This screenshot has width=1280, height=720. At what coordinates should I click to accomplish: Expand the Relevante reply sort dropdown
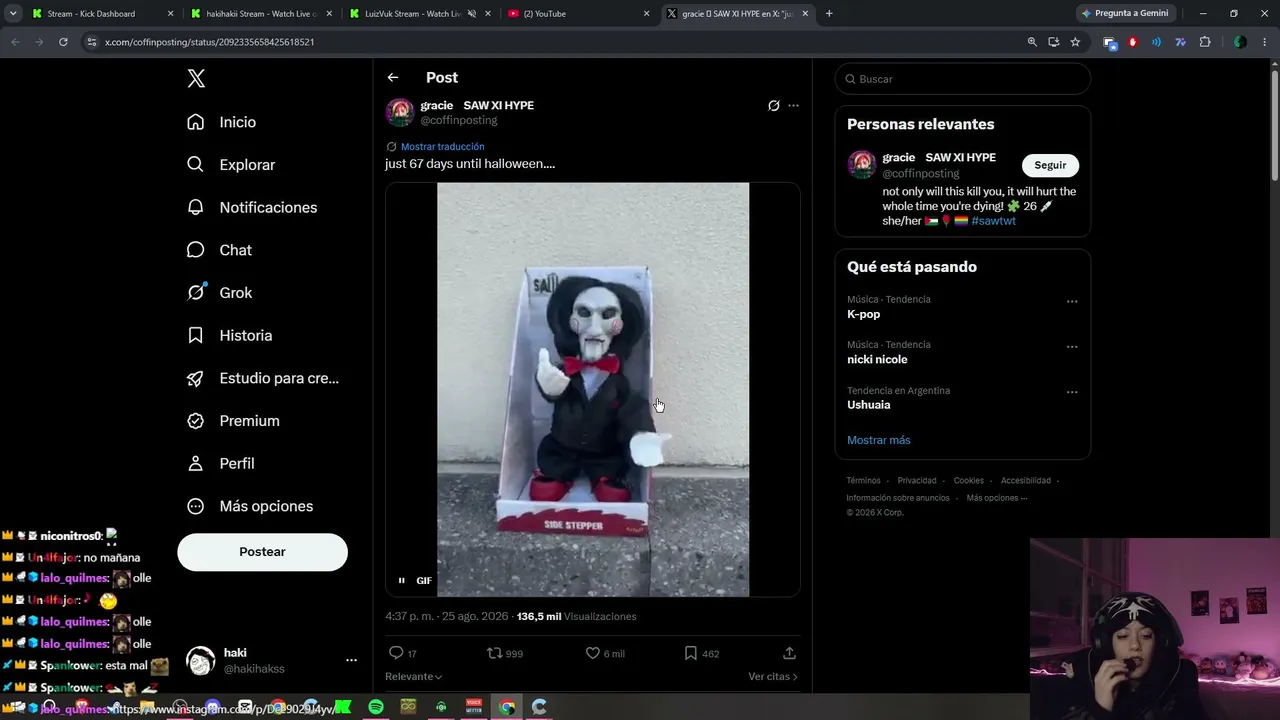click(x=413, y=677)
